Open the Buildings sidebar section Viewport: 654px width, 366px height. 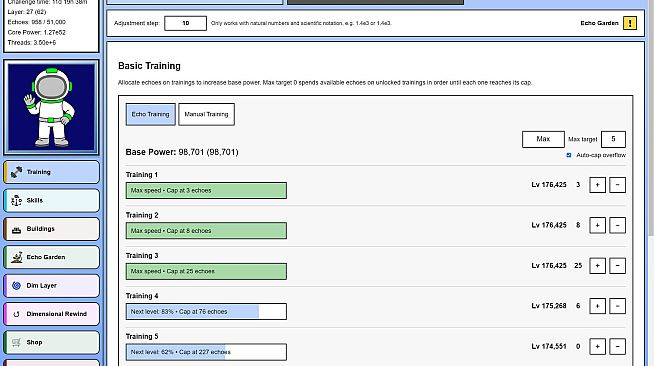52,228
